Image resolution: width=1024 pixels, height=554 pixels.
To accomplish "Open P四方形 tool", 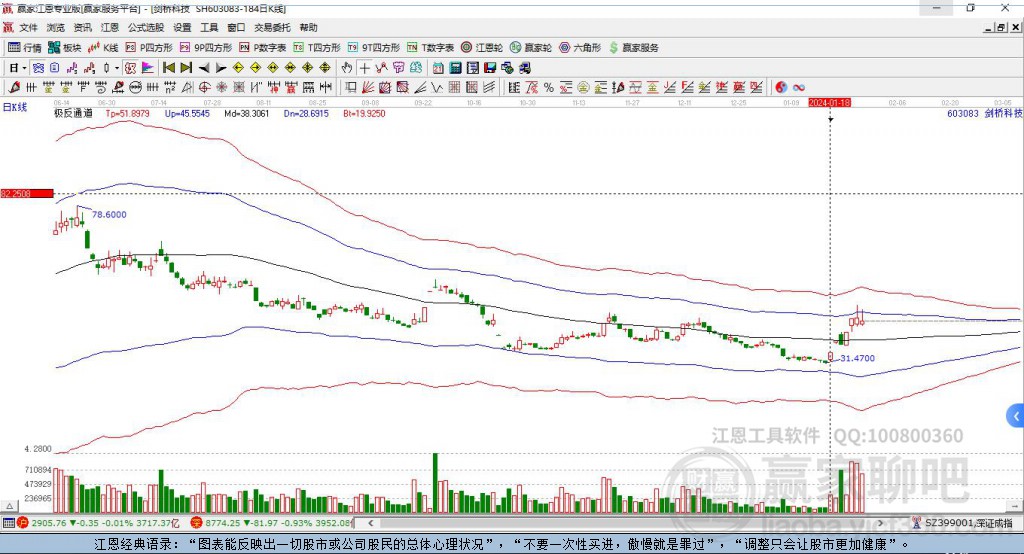I will coord(149,48).
